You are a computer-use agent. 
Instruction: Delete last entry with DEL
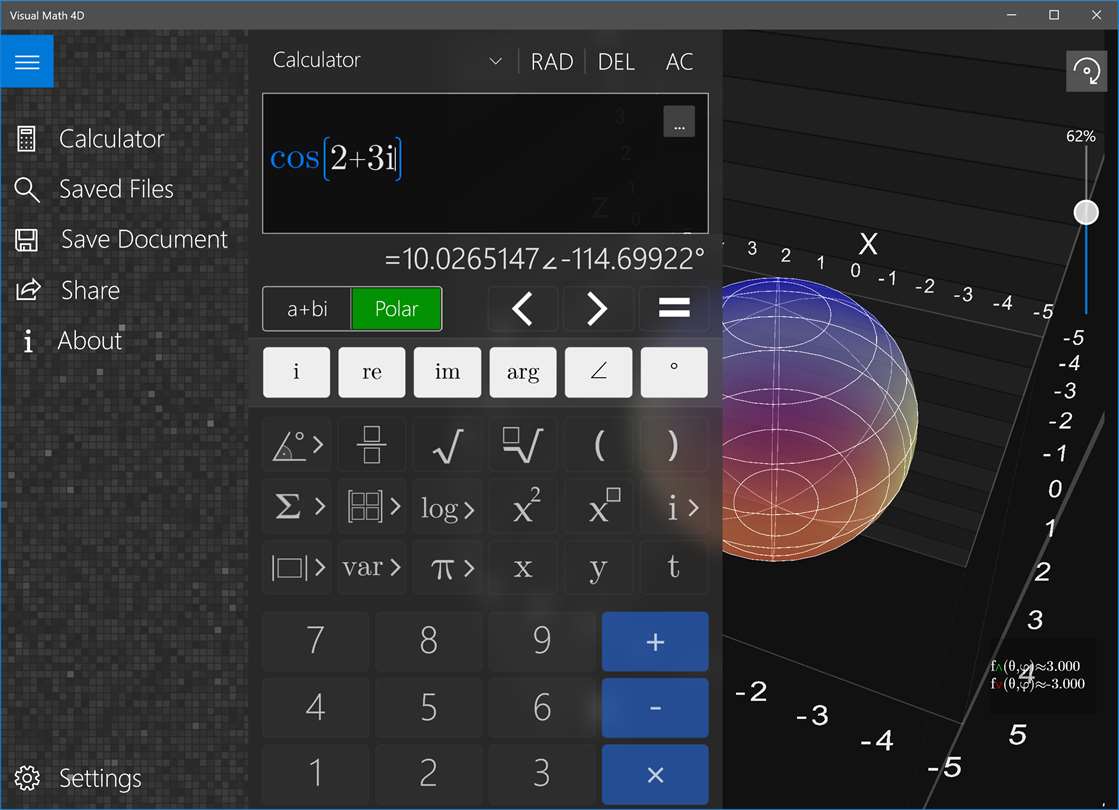(x=616, y=62)
